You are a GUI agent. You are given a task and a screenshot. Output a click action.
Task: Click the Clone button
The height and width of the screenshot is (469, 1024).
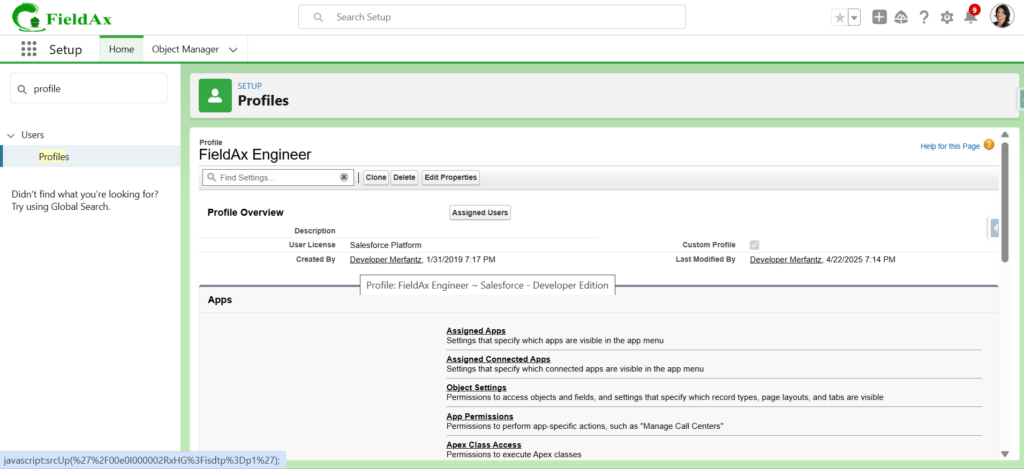pyautogui.click(x=376, y=177)
